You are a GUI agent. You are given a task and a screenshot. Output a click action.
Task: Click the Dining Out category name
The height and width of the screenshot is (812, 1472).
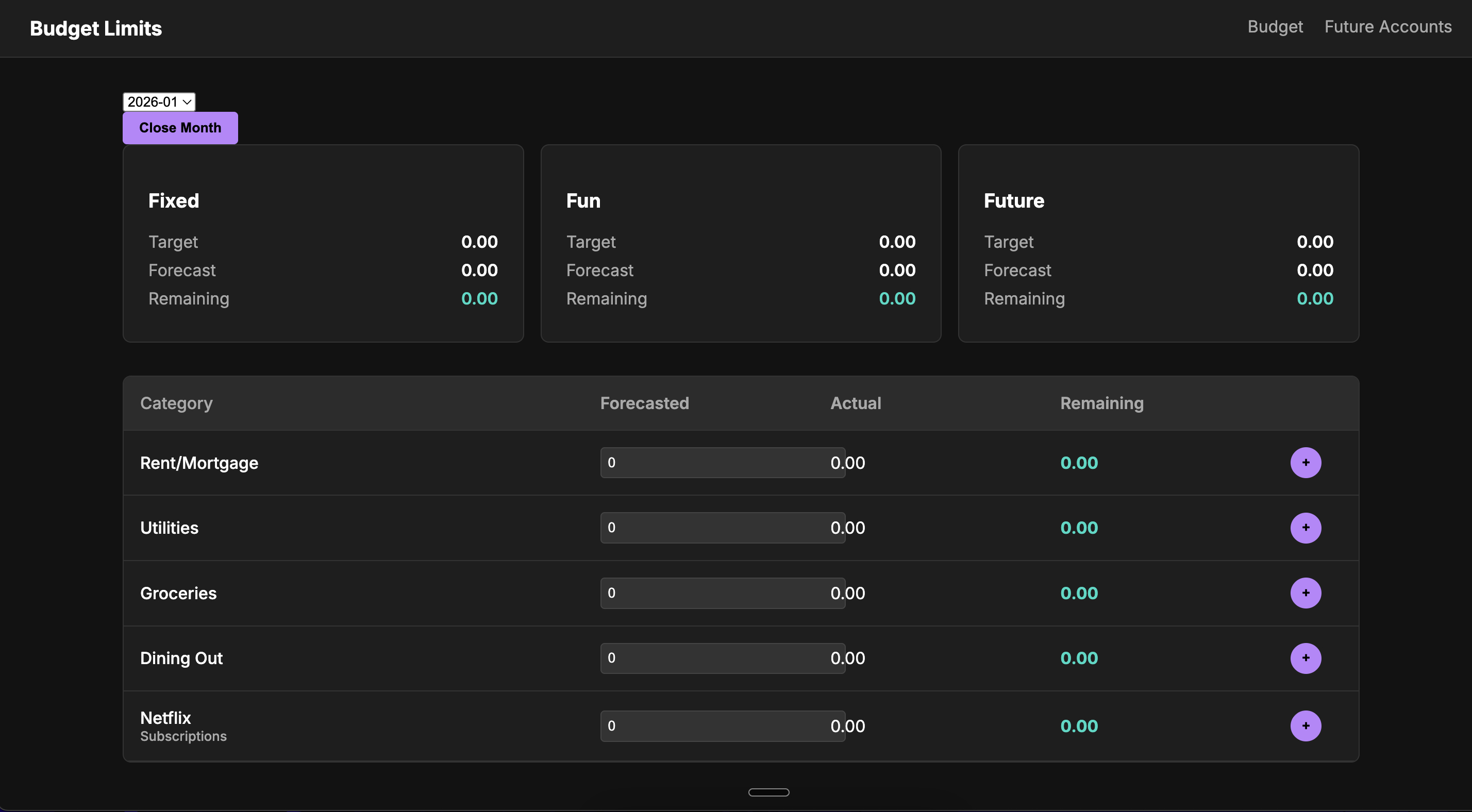[x=181, y=658]
